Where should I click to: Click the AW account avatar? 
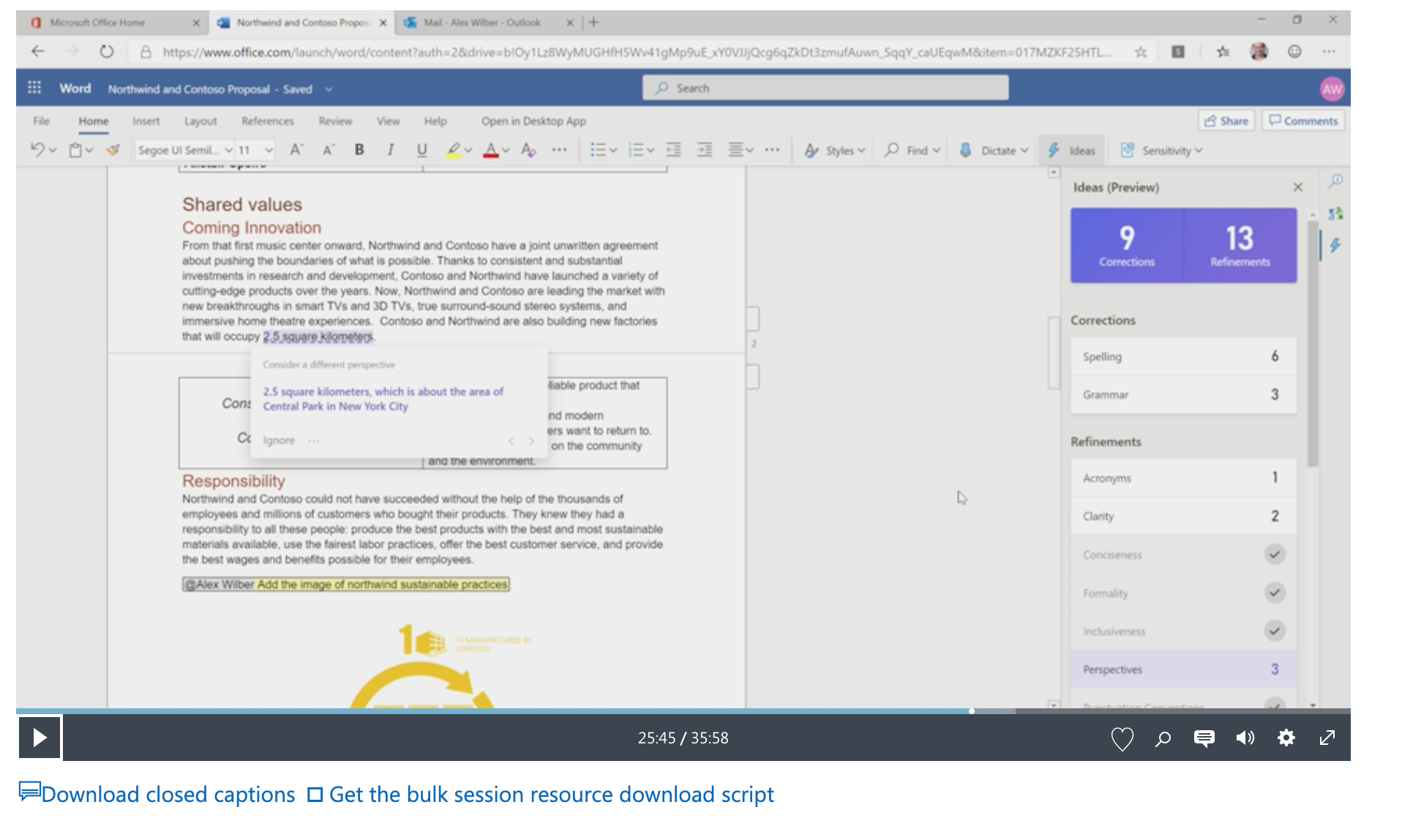pyautogui.click(x=1332, y=89)
